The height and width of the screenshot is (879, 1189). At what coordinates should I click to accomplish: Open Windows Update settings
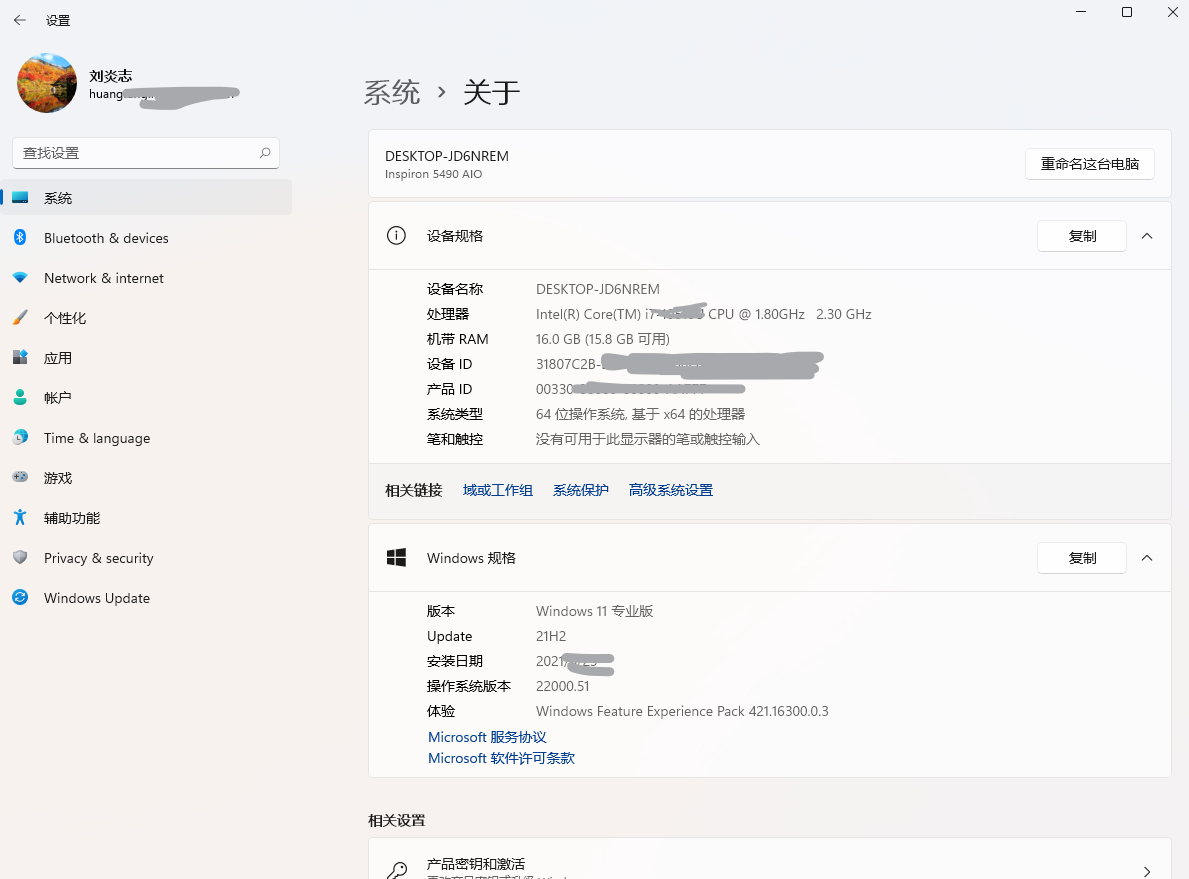click(96, 597)
